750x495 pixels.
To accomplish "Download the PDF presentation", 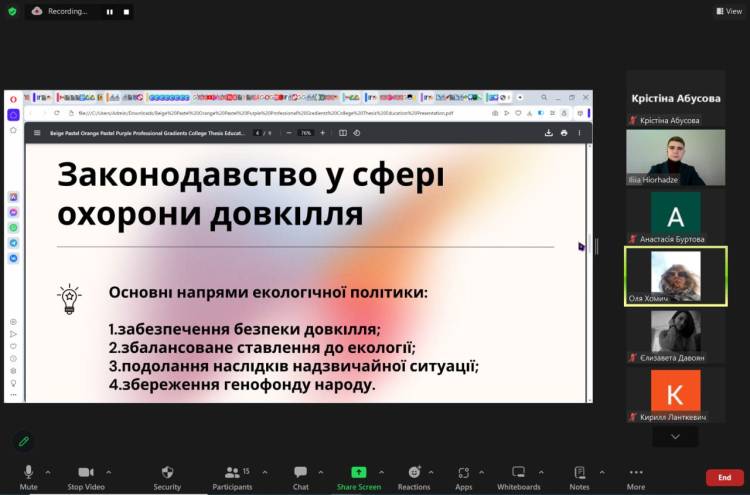I will click(548, 132).
